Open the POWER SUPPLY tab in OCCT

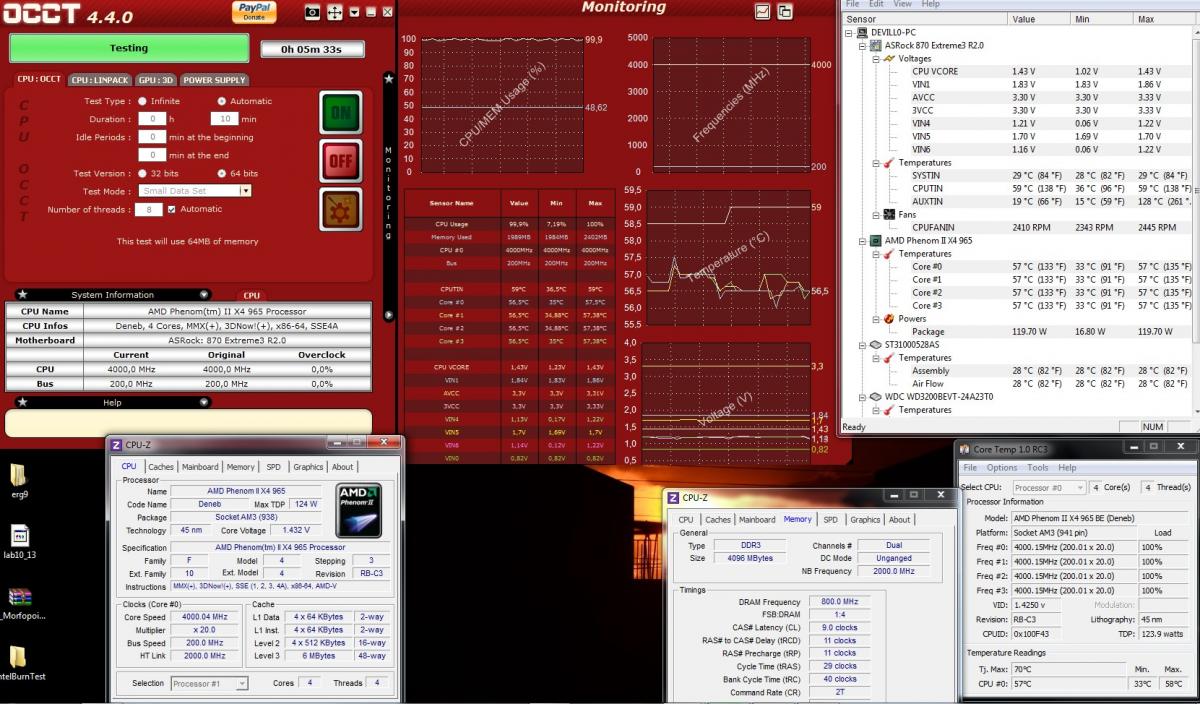(x=214, y=80)
